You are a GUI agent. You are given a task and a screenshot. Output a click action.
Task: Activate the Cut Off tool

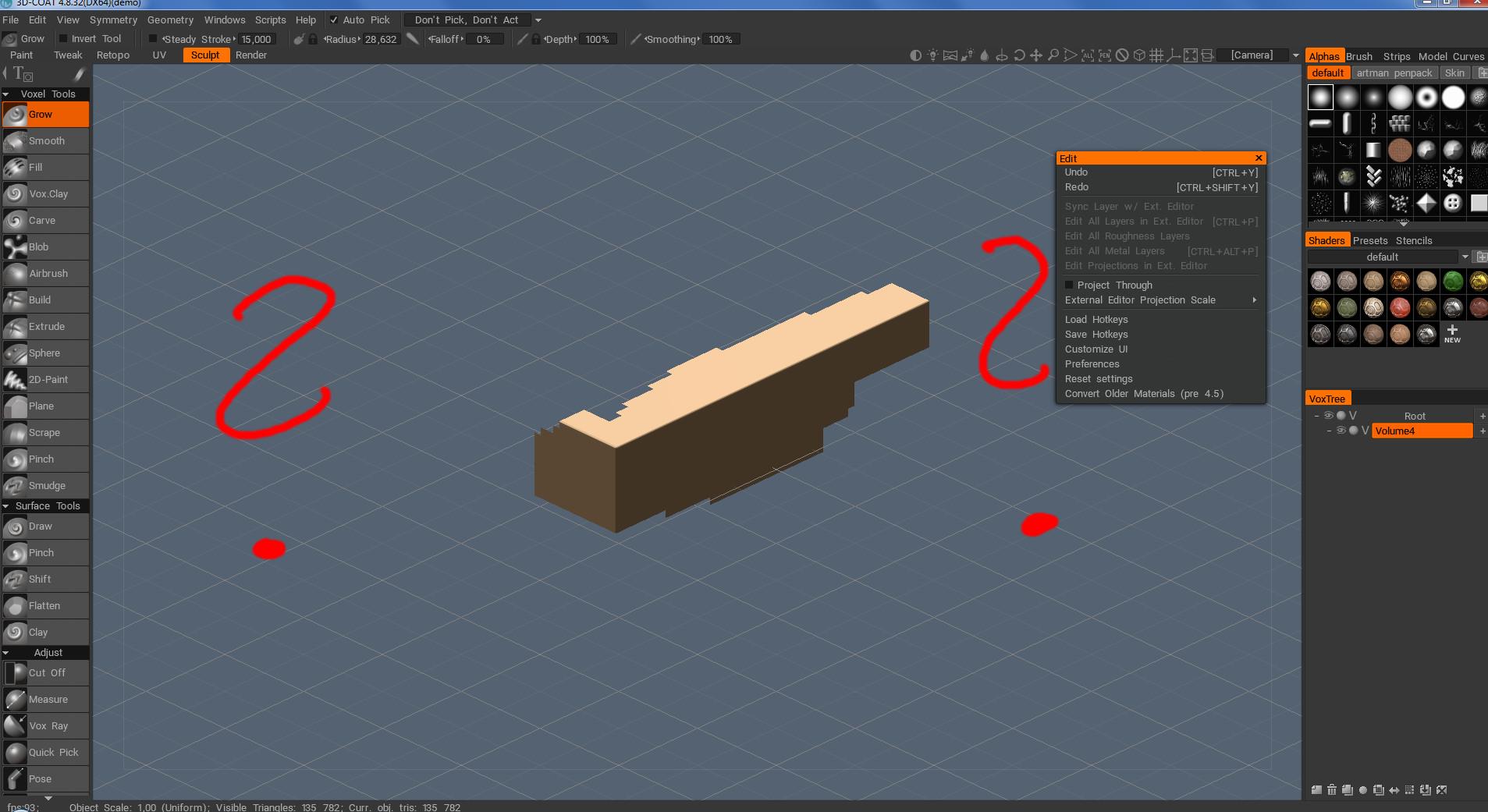click(x=47, y=673)
